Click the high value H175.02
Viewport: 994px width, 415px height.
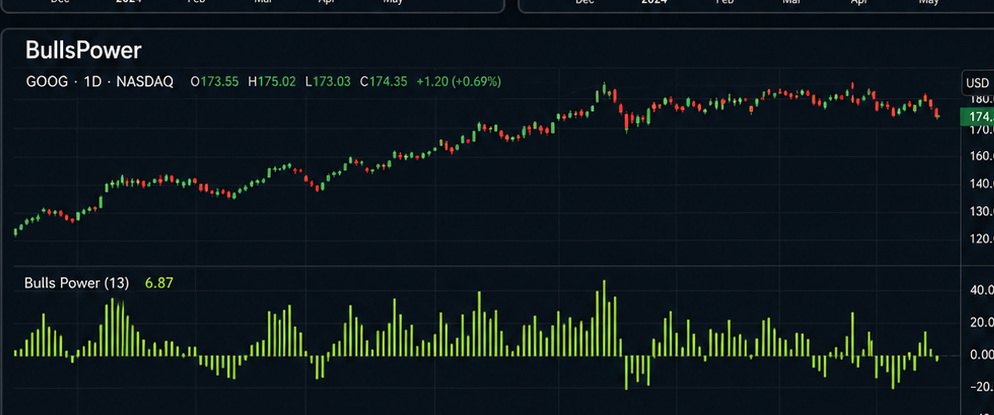click(271, 82)
